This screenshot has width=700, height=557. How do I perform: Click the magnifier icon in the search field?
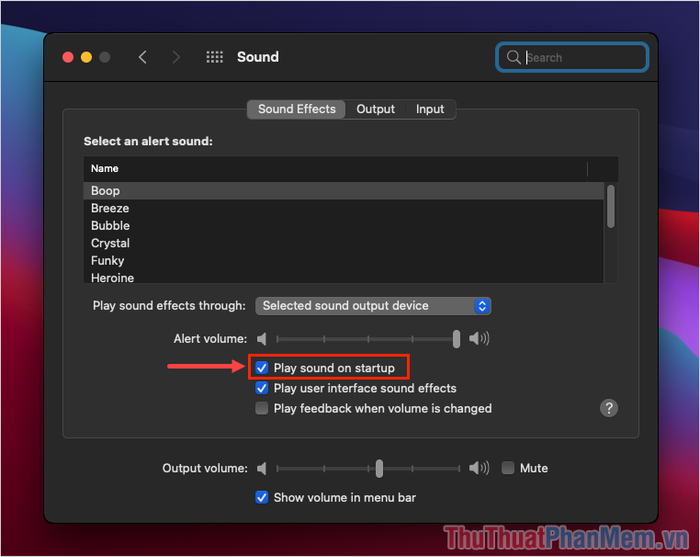tap(513, 57)
